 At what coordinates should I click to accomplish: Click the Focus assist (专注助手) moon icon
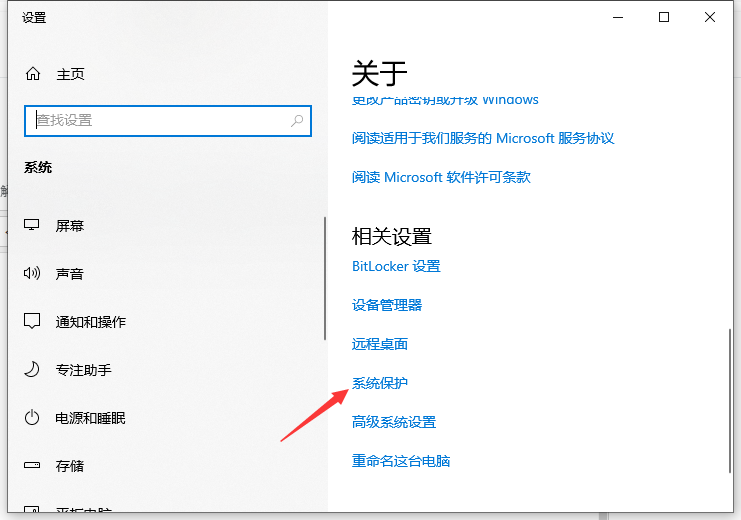(33, 370)
